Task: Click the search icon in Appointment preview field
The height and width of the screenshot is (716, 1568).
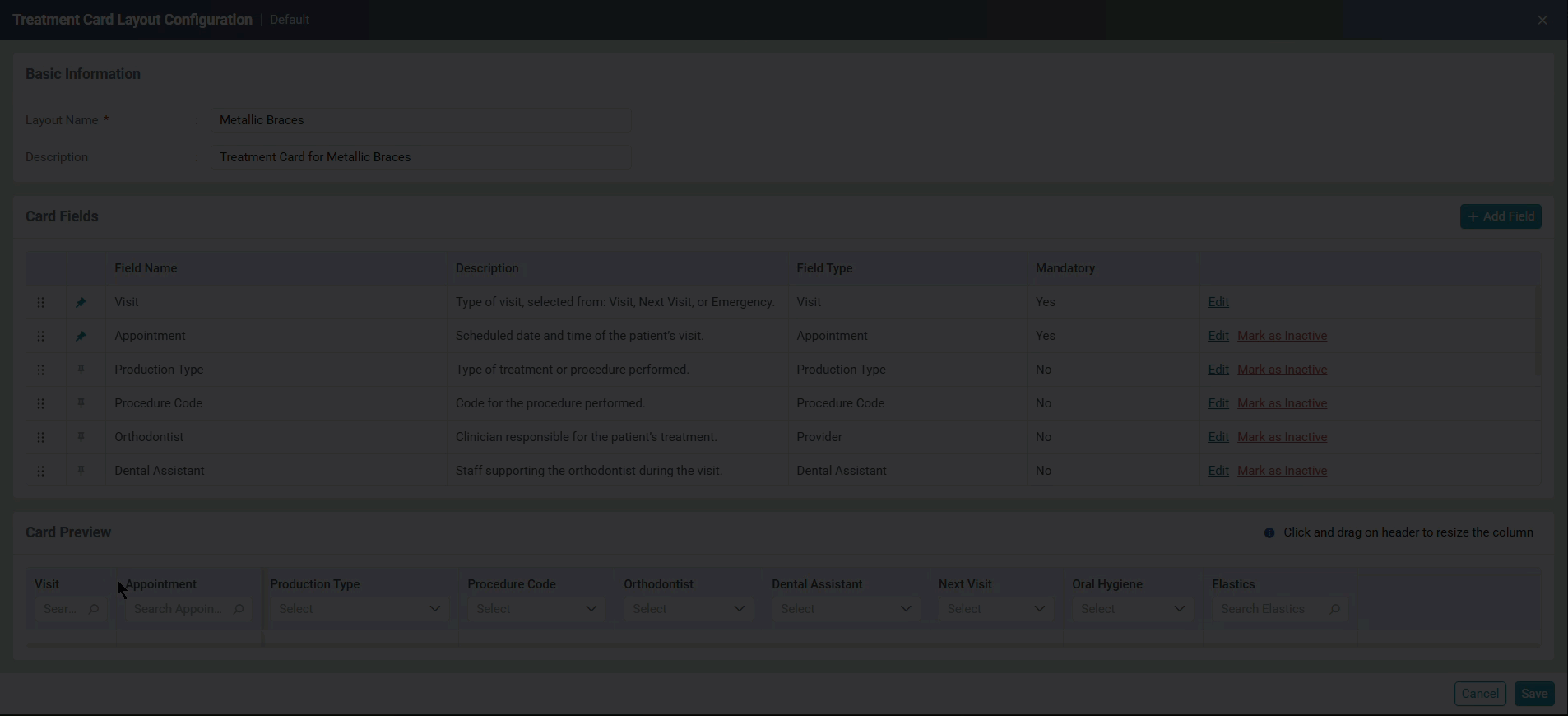Action: pyautogui.click(x=239, y=609)
